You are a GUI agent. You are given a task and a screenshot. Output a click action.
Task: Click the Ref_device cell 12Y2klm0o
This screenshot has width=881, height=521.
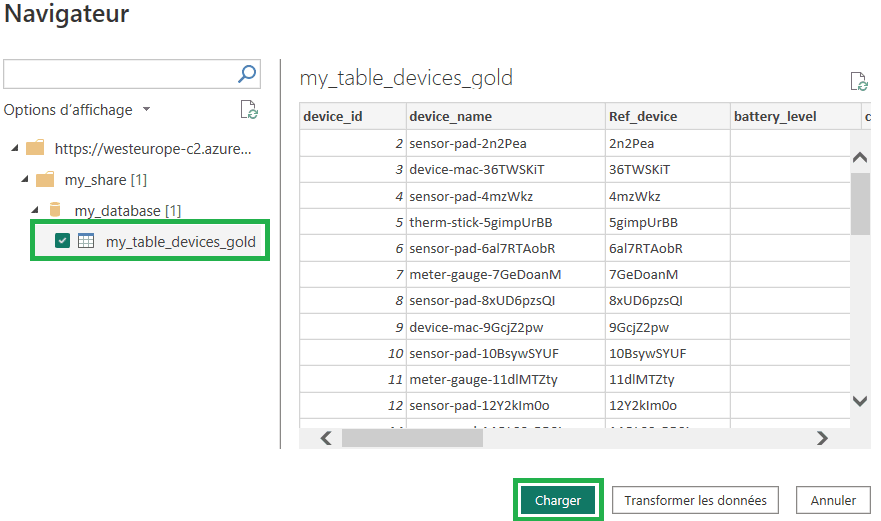pyautogui.click(x=667, y=405)
